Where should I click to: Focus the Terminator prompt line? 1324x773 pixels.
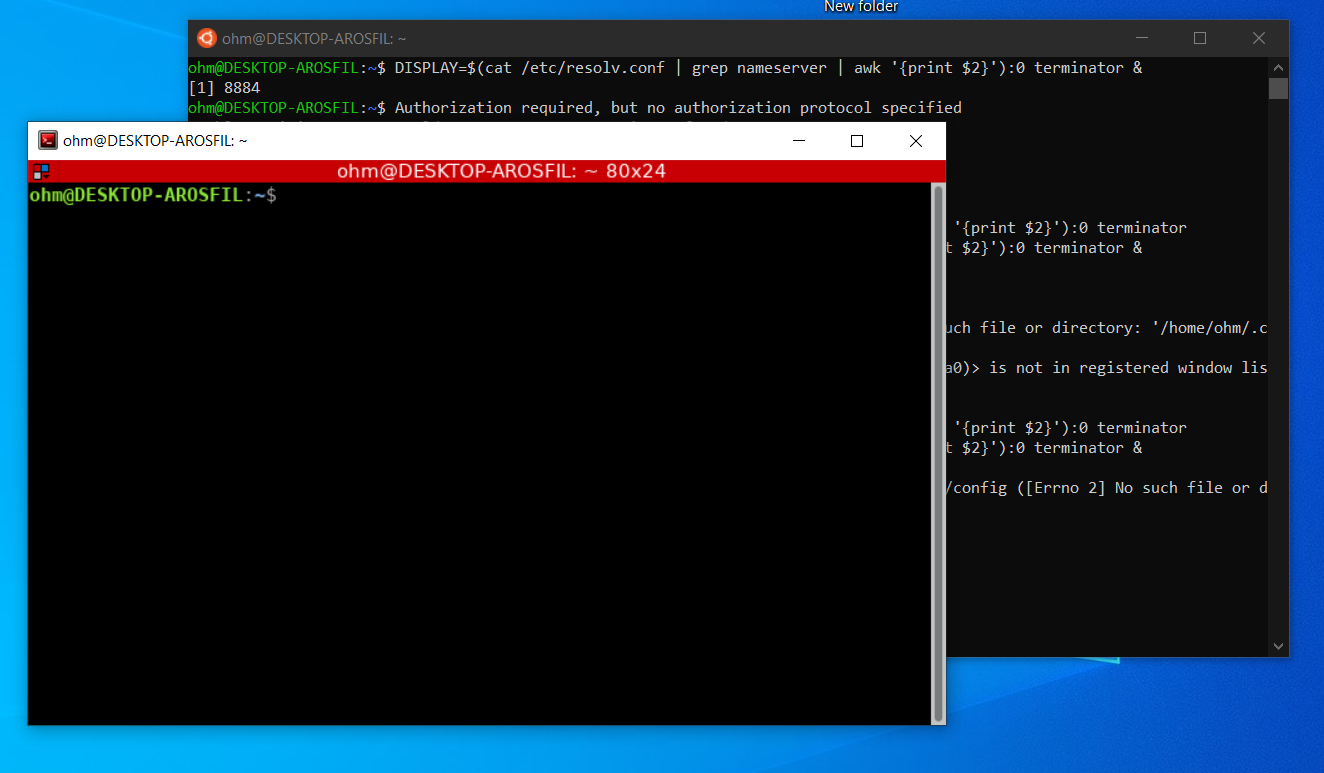coord(400,196)
